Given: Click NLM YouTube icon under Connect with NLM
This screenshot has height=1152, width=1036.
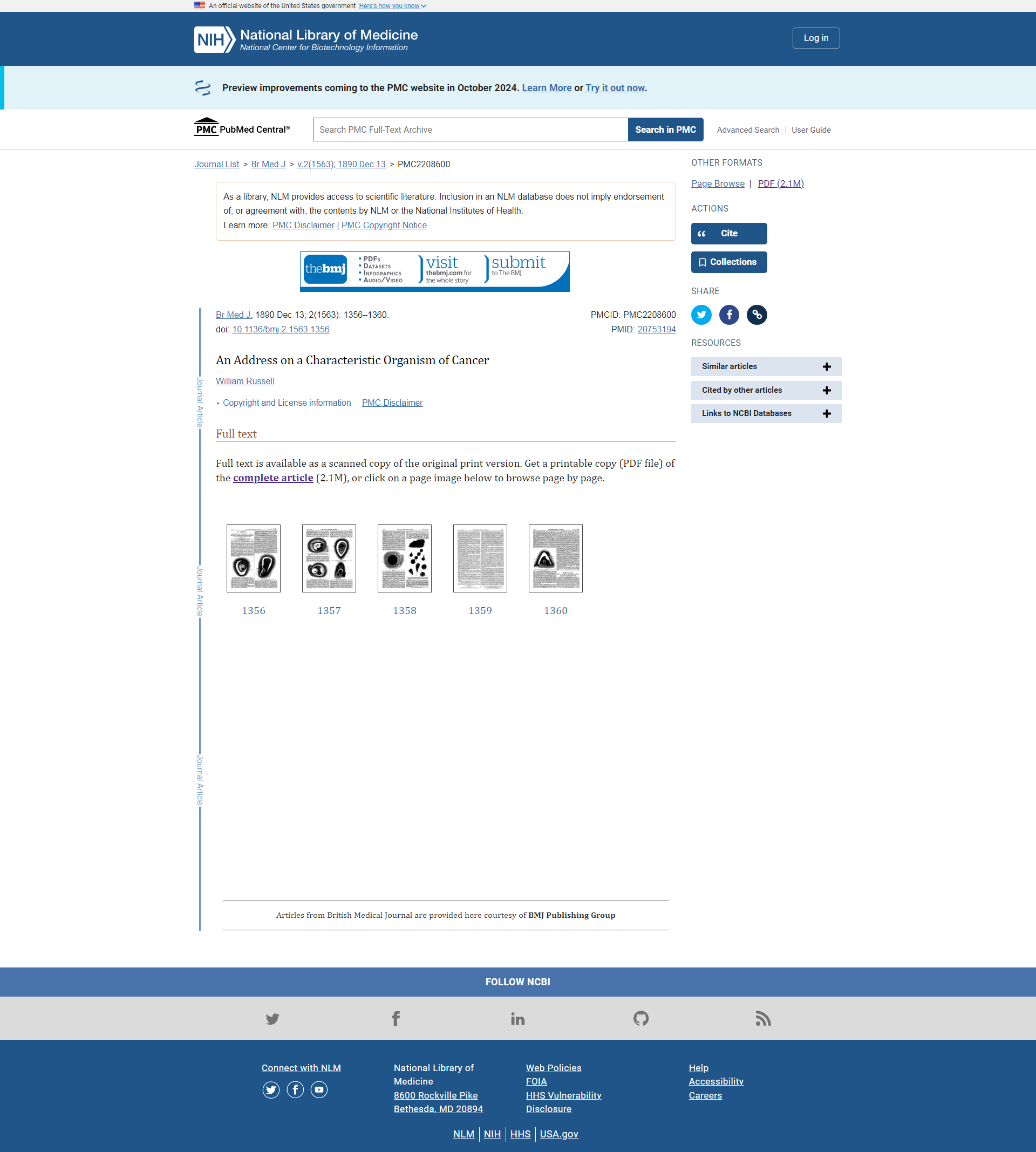Looking at the screenshot, I should click(x=319, y=1089).
